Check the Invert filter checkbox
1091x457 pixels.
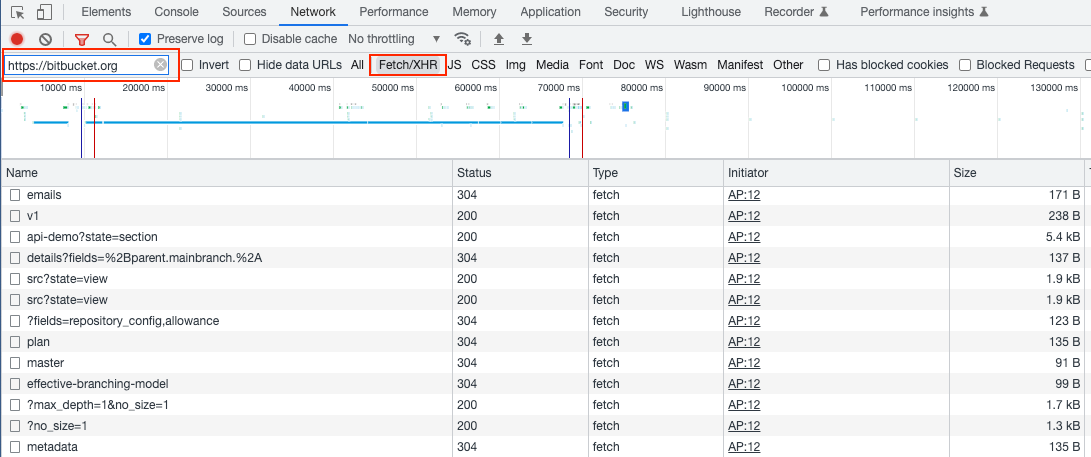click(186, 65)
